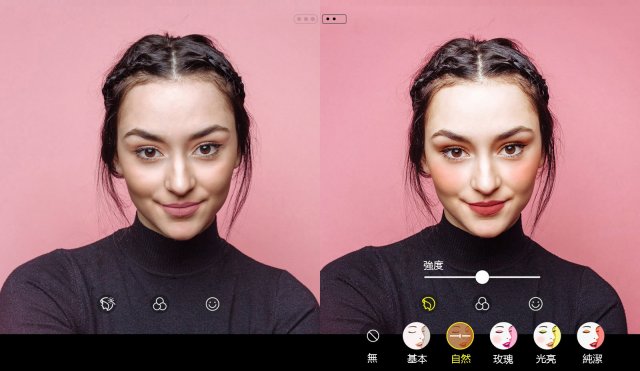This screenshot has height=371, width=640.
Task: Tap smiley sticker icon in right photo
Action: 536,304
